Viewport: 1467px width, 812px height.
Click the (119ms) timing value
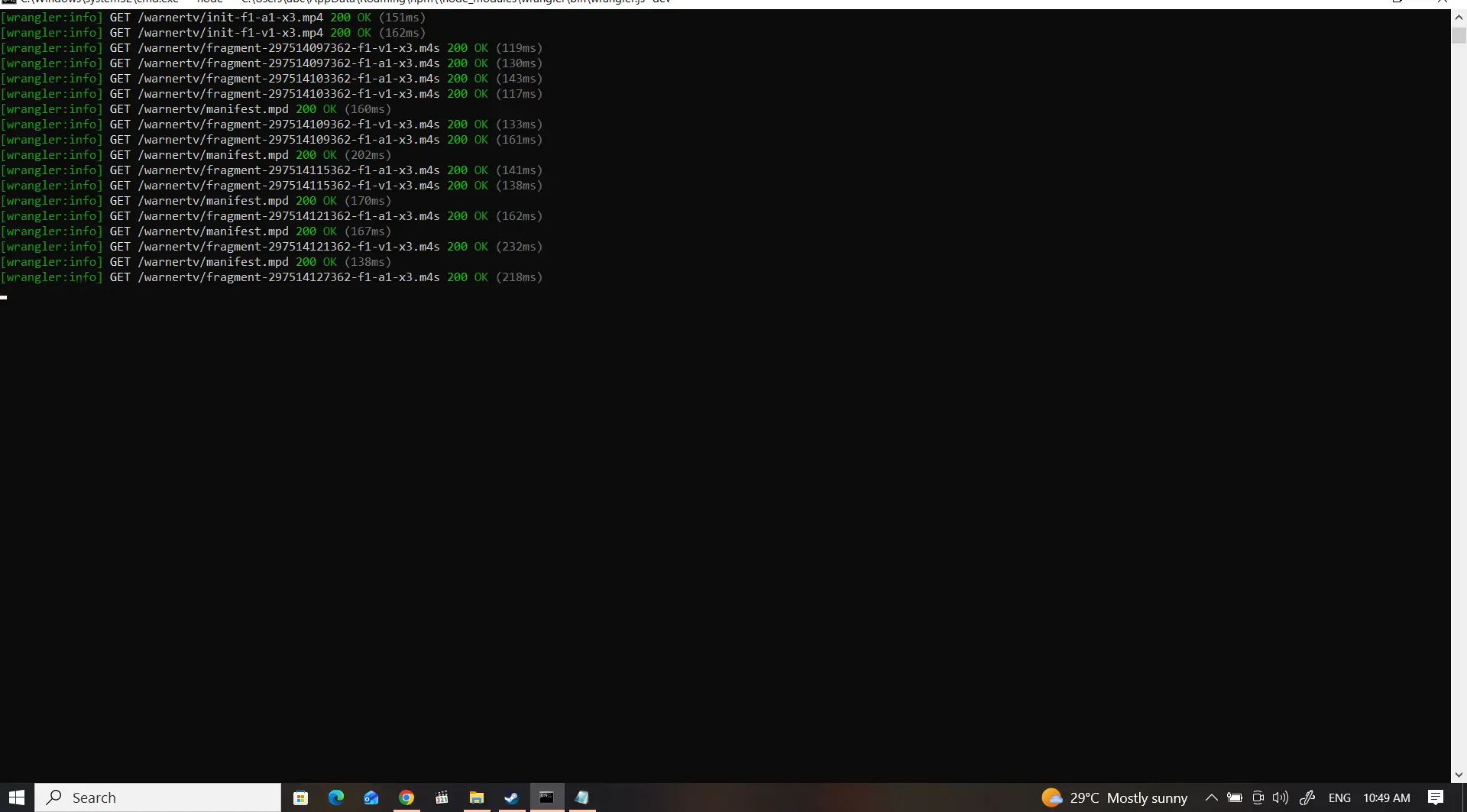coord(520,47)
